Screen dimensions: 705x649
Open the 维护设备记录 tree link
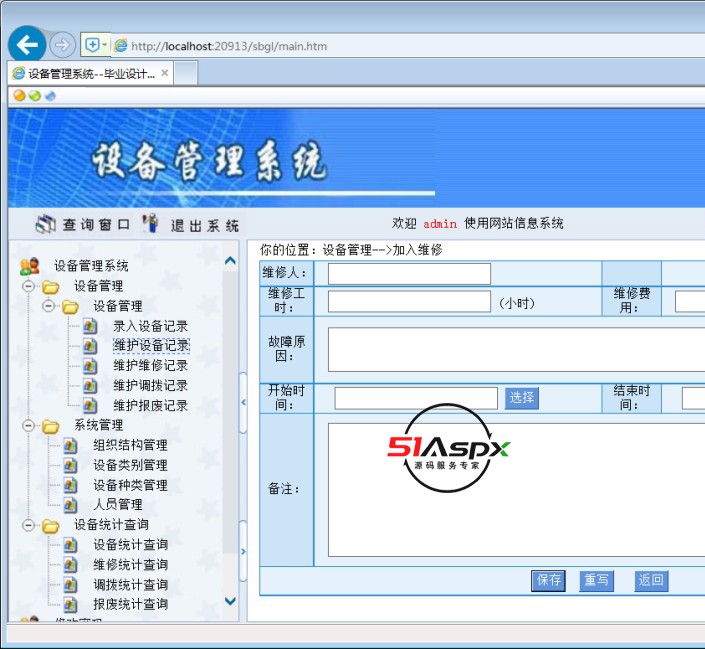click(x=151, y=345)
